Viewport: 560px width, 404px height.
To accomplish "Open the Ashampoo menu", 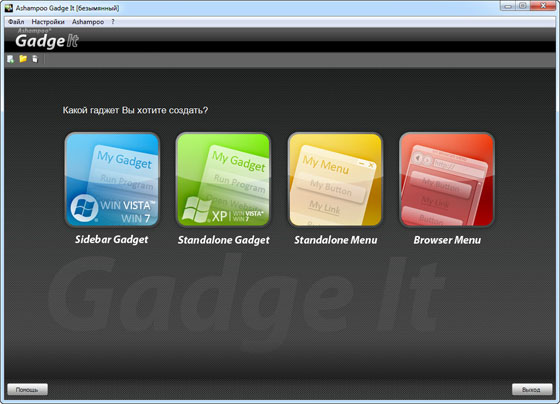I will point(88,22).
